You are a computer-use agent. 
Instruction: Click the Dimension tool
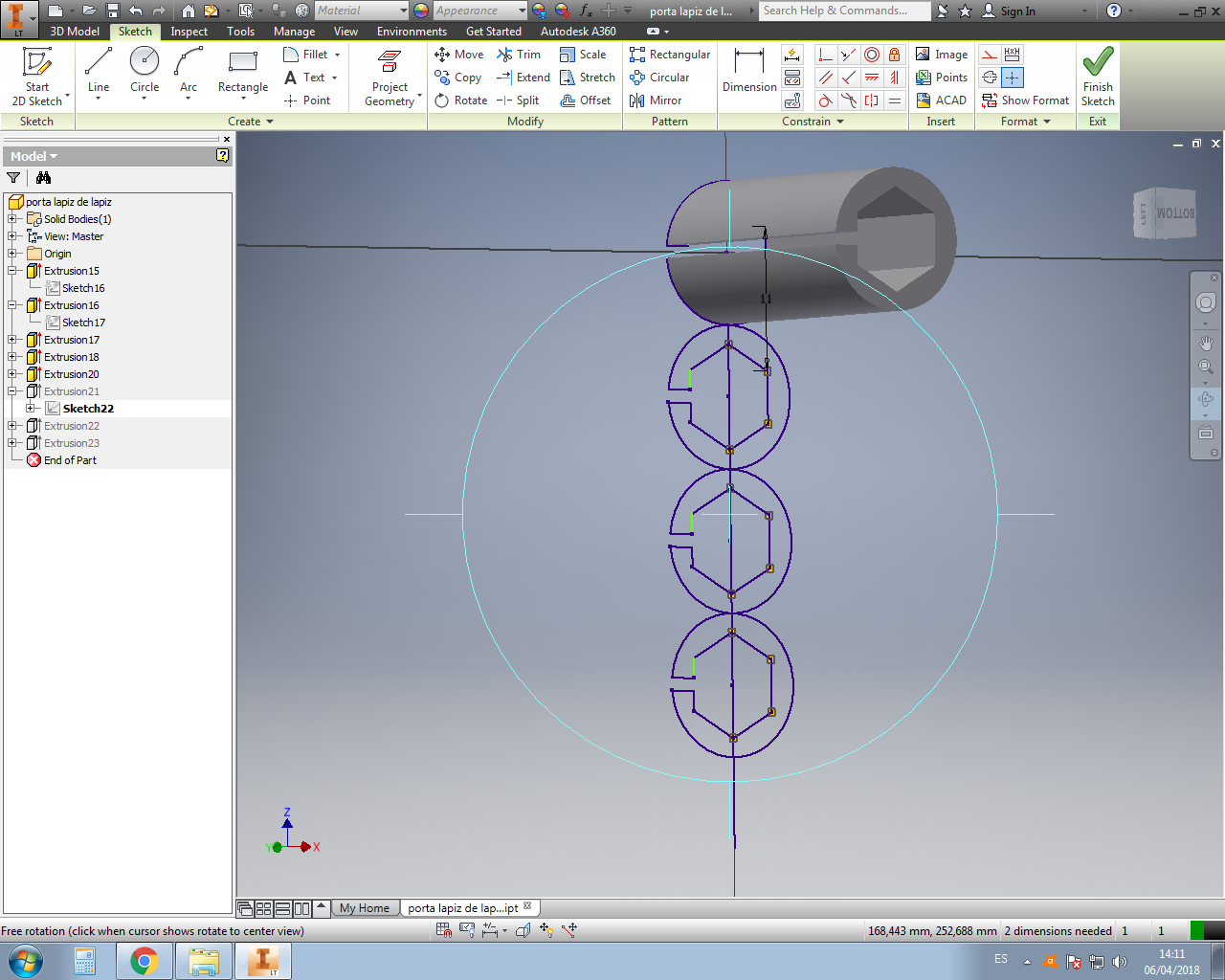click(749, 72)
